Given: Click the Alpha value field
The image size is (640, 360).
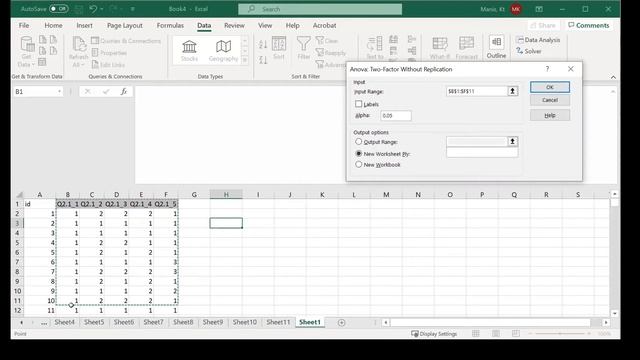Looking at the screenshot, I should tap(396, 116).
